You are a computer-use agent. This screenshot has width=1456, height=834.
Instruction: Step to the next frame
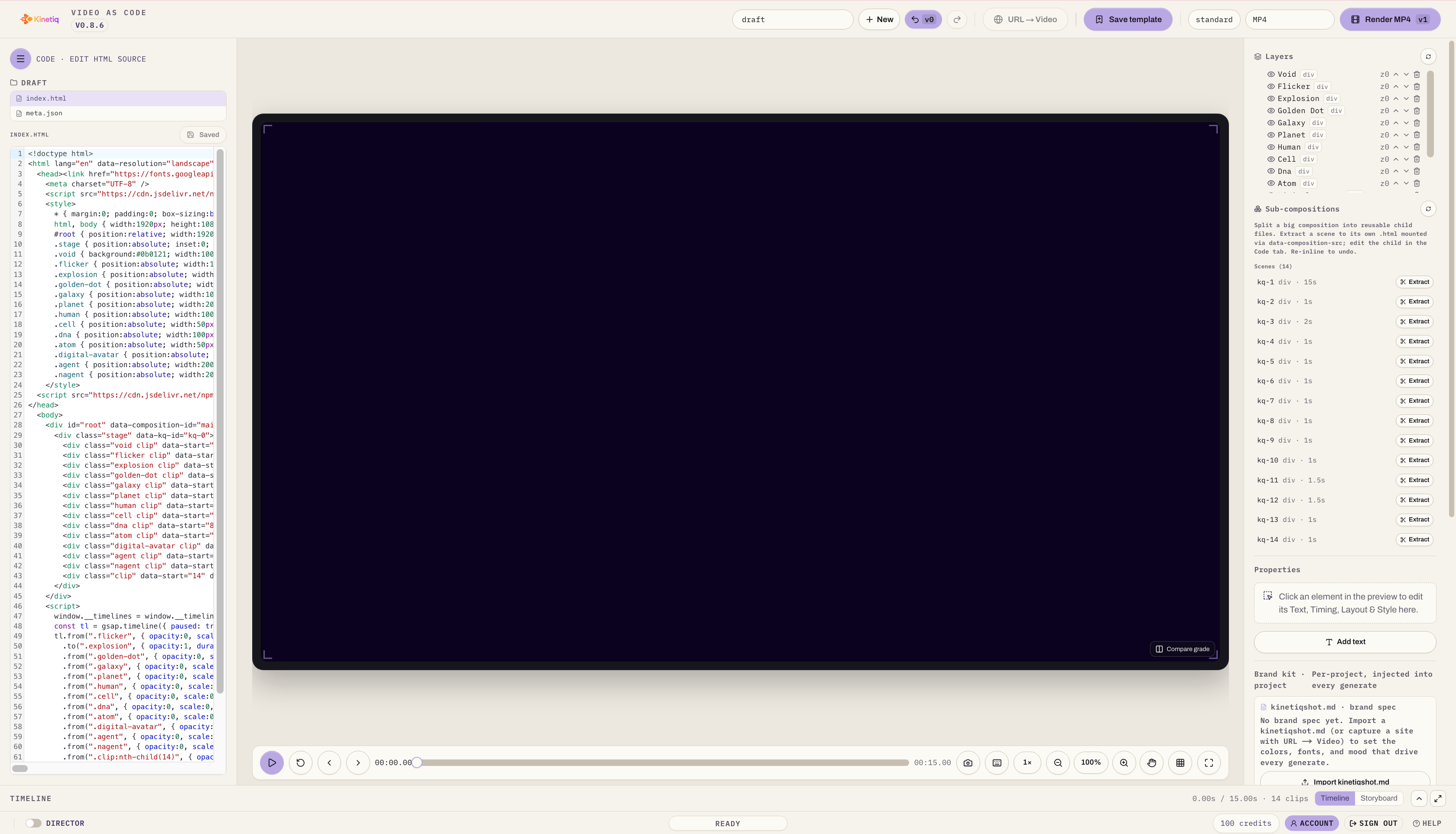click(x=358, y=762)
